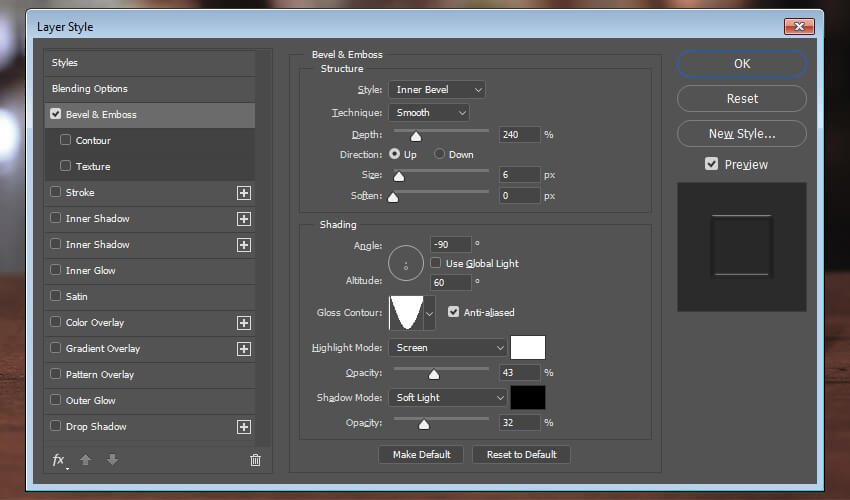Viewport: 850px width, 500px height.
Task: Click the style preview thumbnail
Action: 742,247
